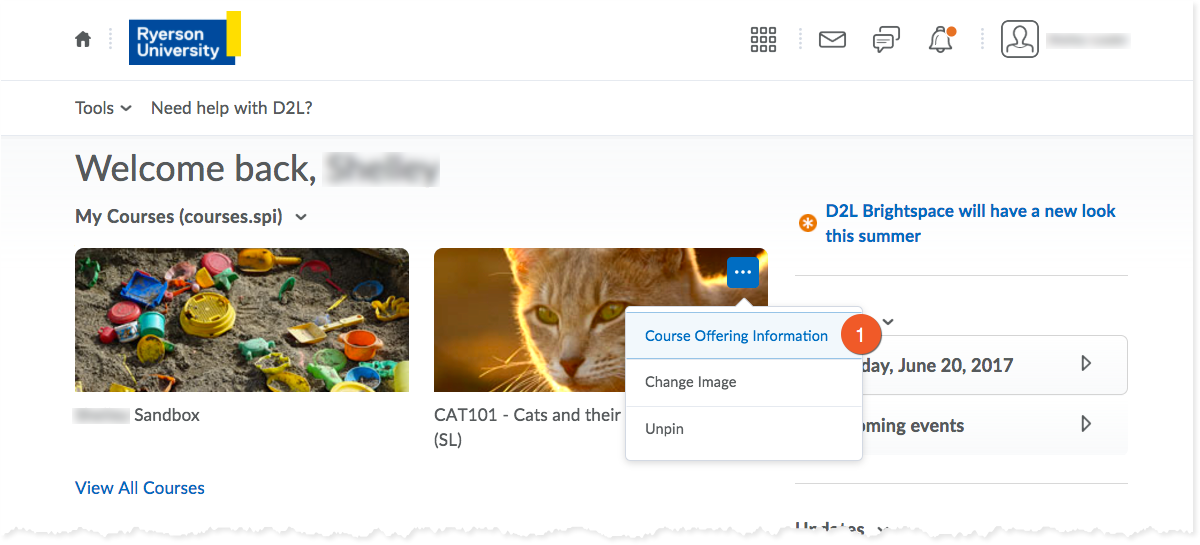
Task: Open the course selector grid icon
Action: pos(763,39)
